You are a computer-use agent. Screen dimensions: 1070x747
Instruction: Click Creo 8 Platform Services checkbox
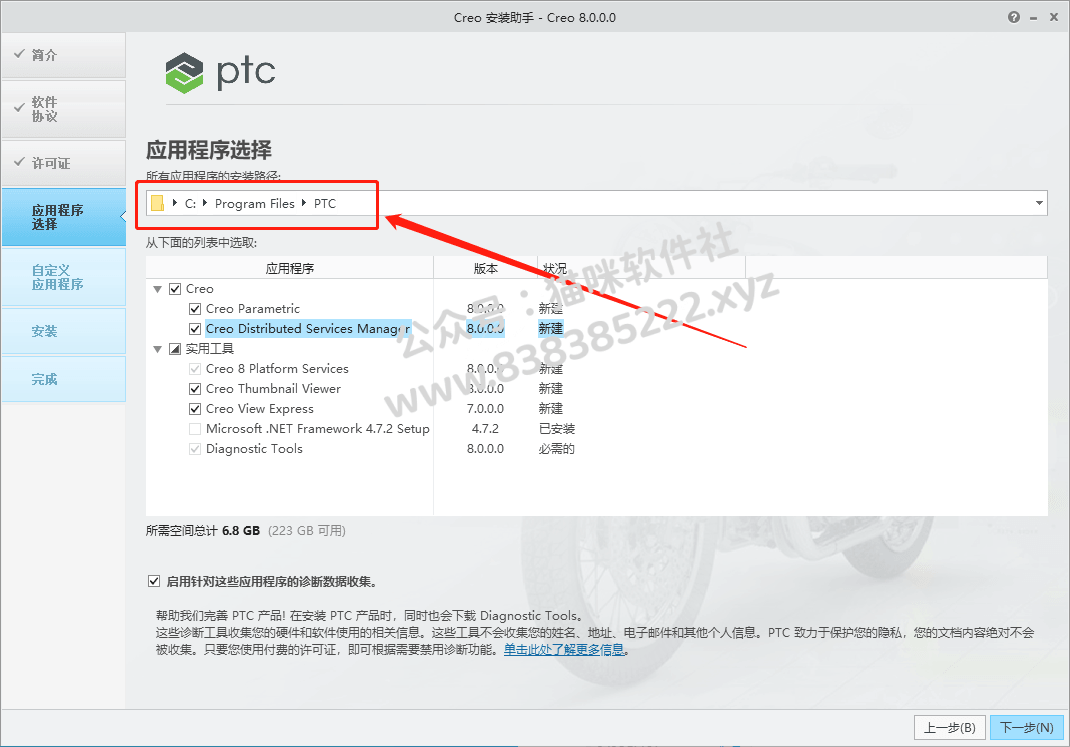pyautogui.click(x=195, y=369)
